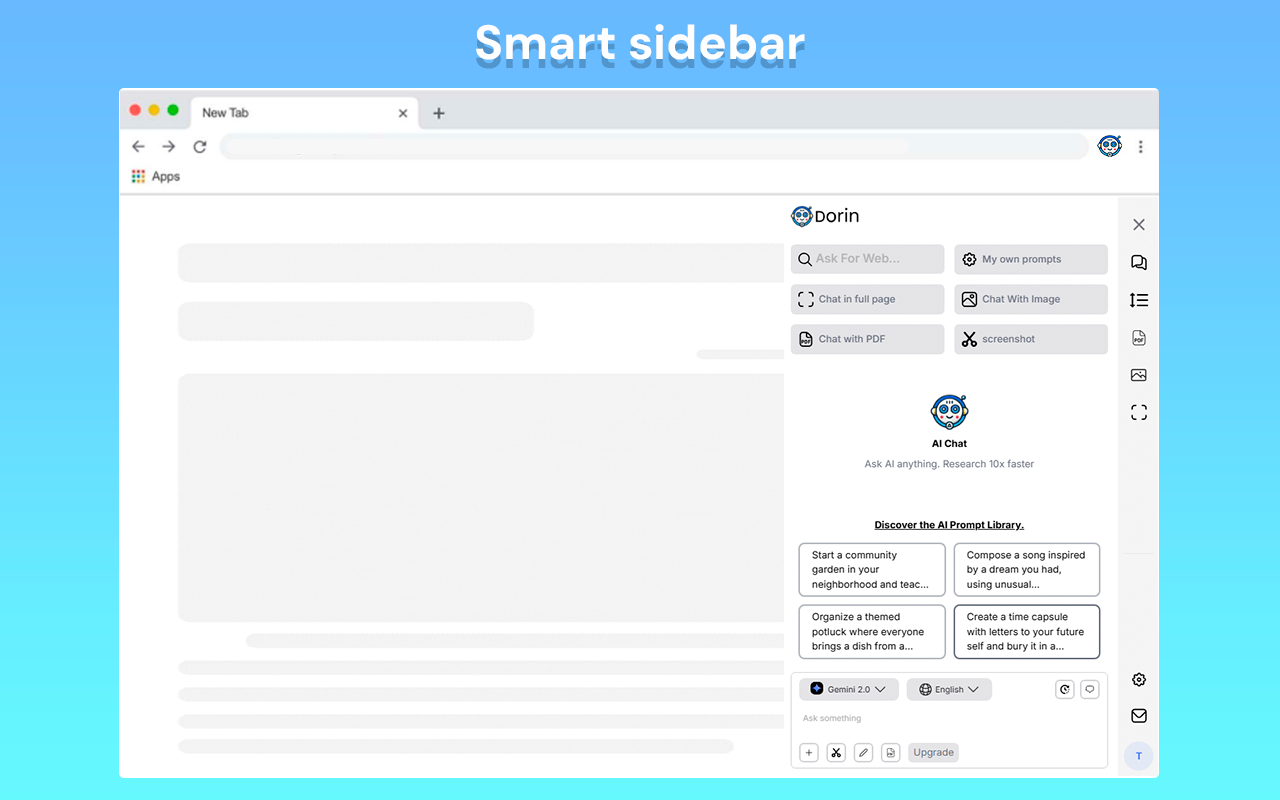Open sidebar settings gear icon
Image resolution: width=1280 pixels, height=800 pixels.
tap(1139, 680)
